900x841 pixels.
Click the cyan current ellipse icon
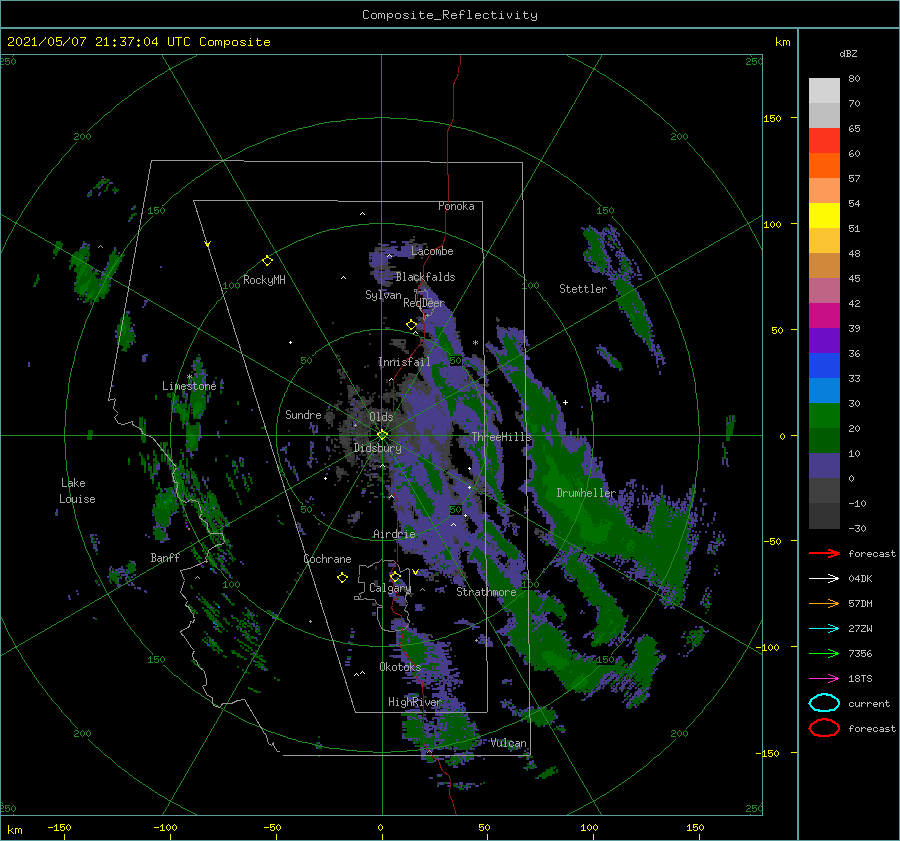824,703
